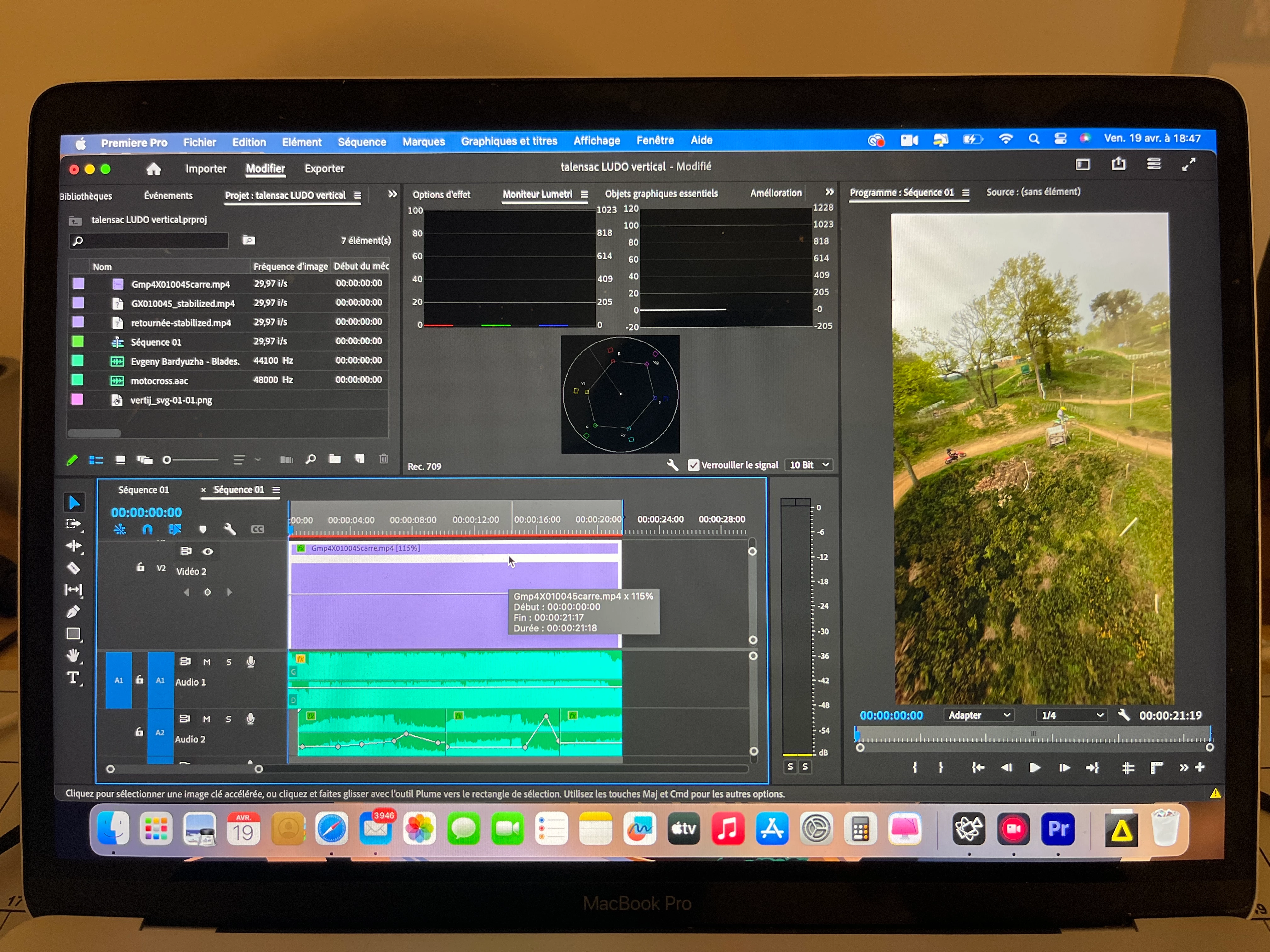Image resolution: width=1270 pixels, height=952 pixels.
Task: Toggle Vidéo 2 track visibility eye
Action: (x=208, y=551)
